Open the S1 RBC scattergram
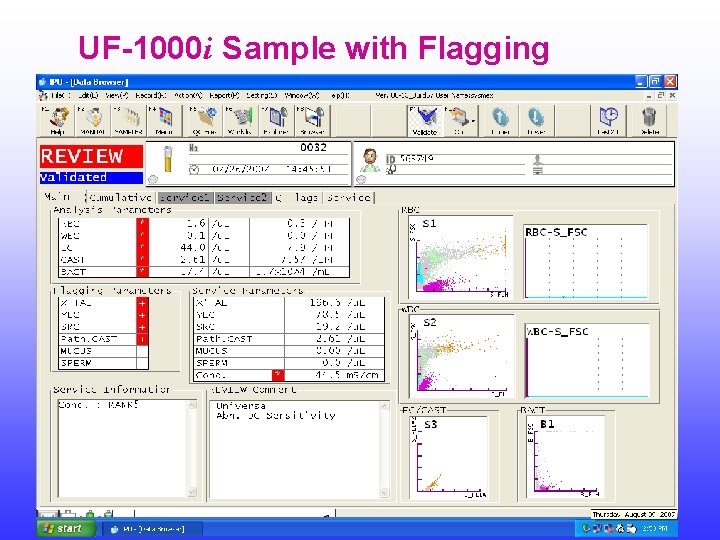 [x=460, y=257]
